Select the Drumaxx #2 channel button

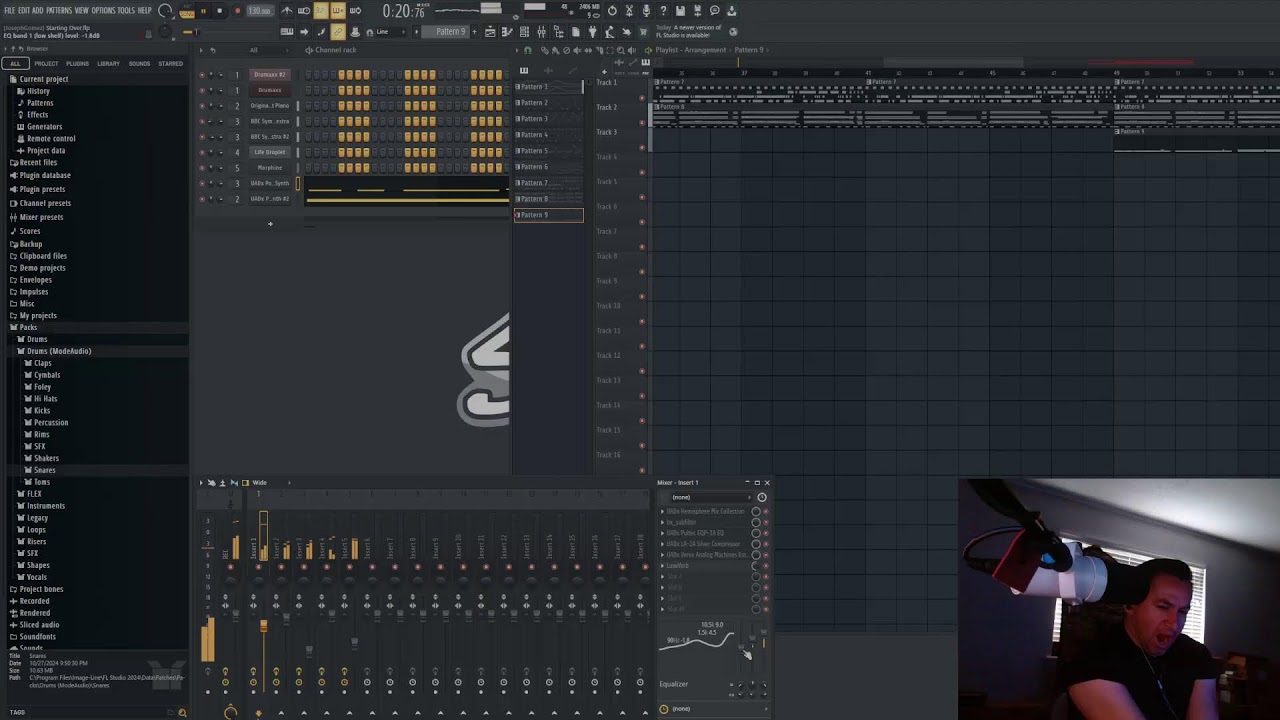(269, 74)
